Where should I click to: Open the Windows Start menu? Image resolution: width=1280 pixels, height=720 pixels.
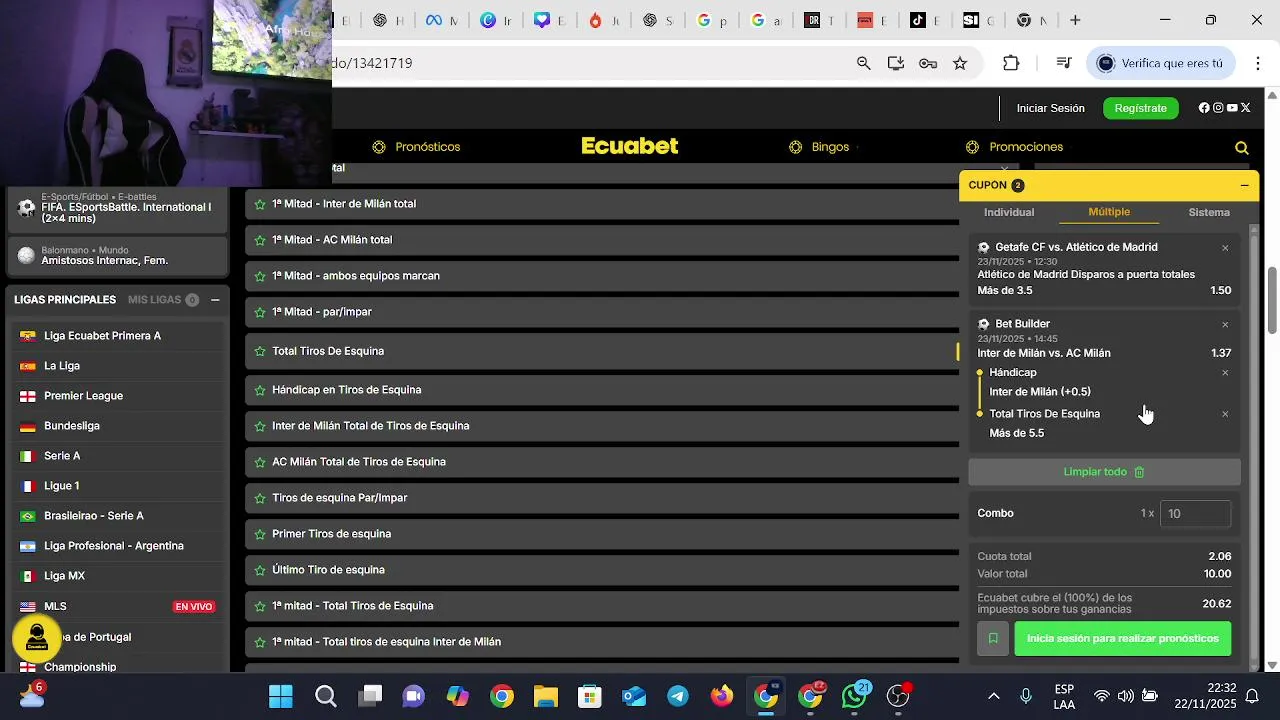pos(281,696)
